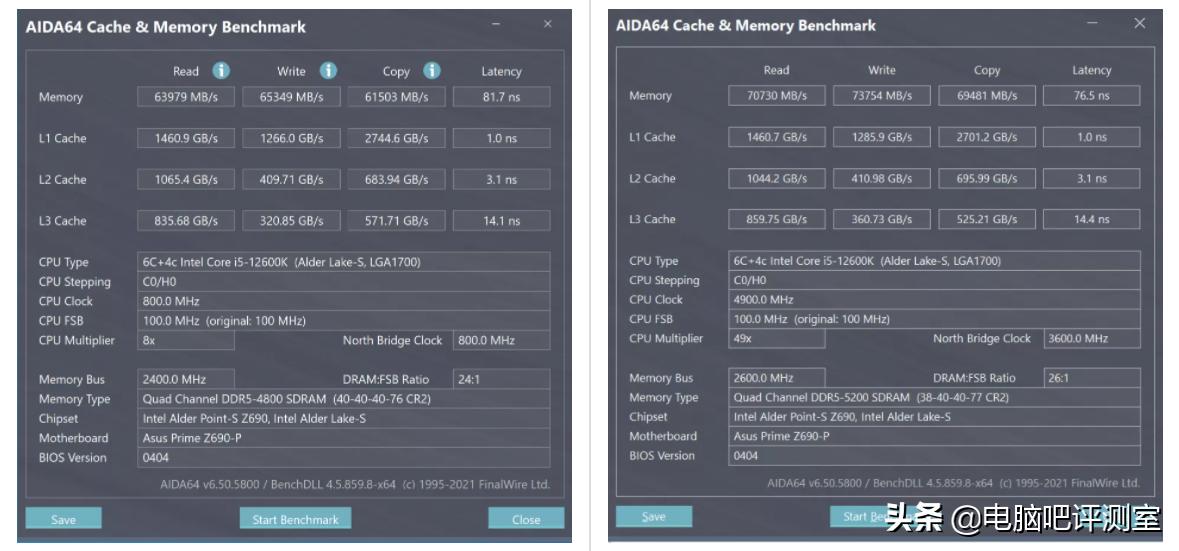Click the 14.1 ns L3 latency value
Viewport: 1179px width, 551px height.
[x=502, y=221]
